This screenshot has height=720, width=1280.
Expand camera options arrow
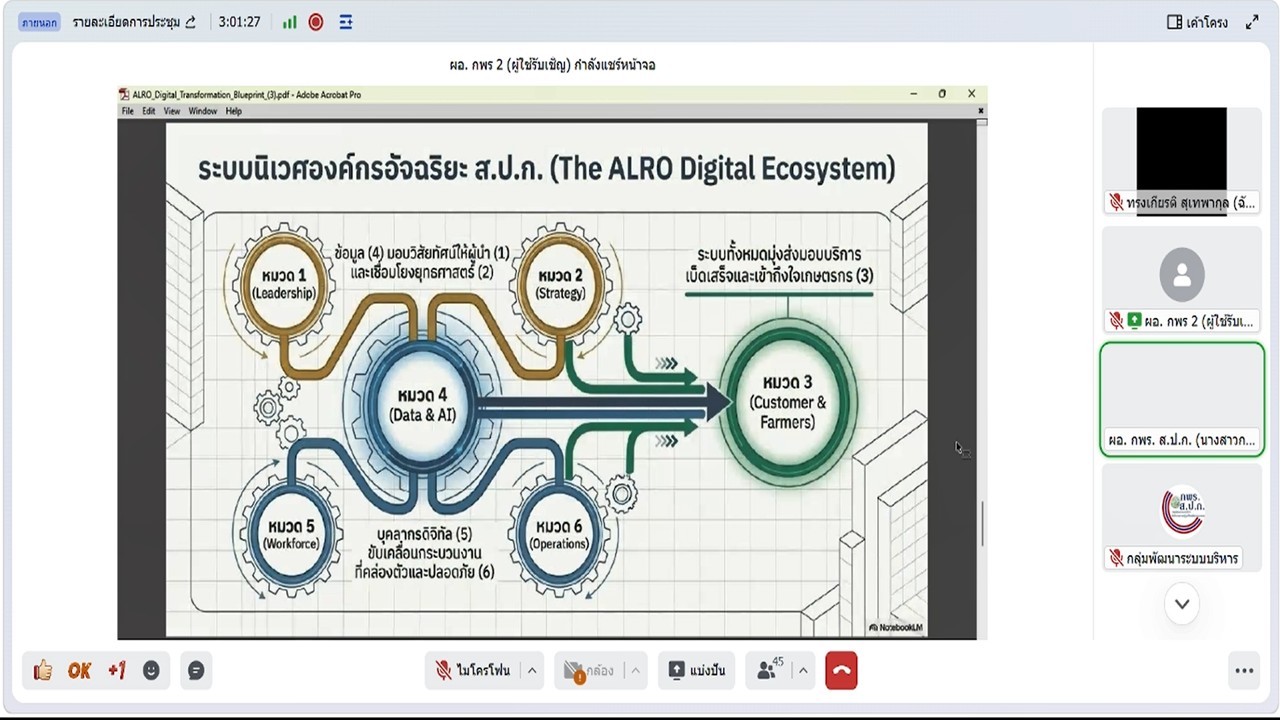[636, 670]
